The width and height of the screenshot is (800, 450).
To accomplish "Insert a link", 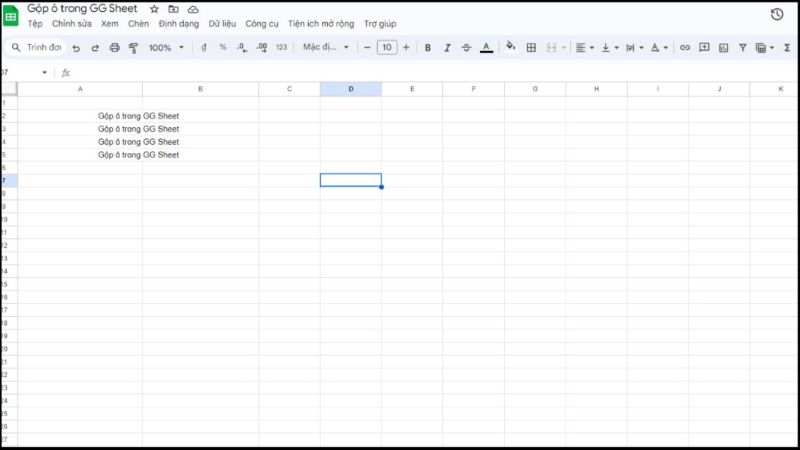I will 685,47.
